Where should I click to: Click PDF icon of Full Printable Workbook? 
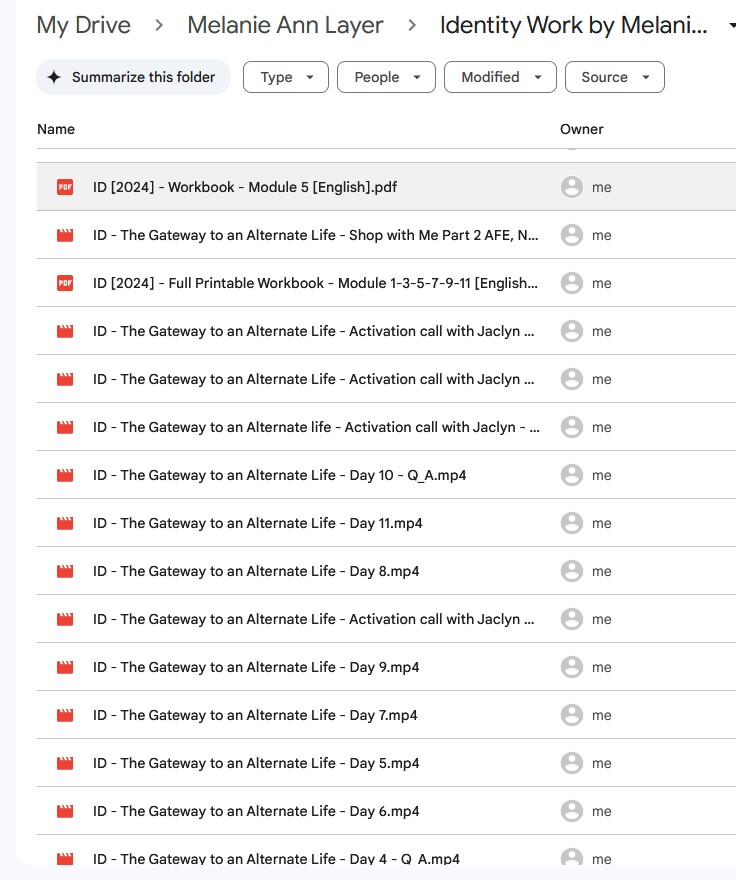[x=65, y=283]
